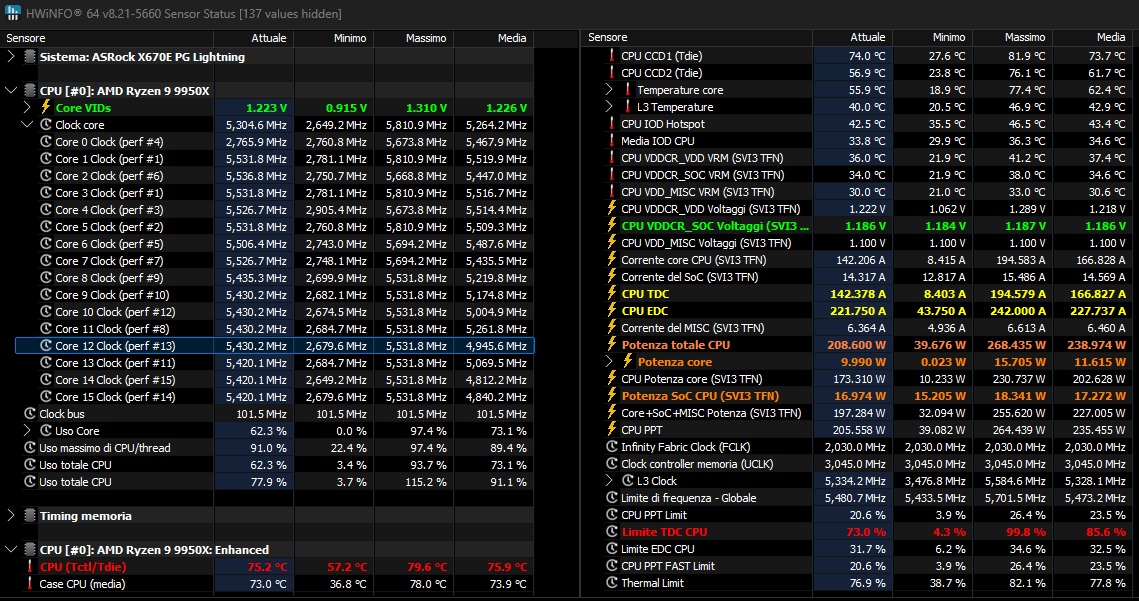Viewport: 1139px width, 601px height.
Task: Click the lightning icon beside CPU TDC
Action: click(x=612, y=294)
